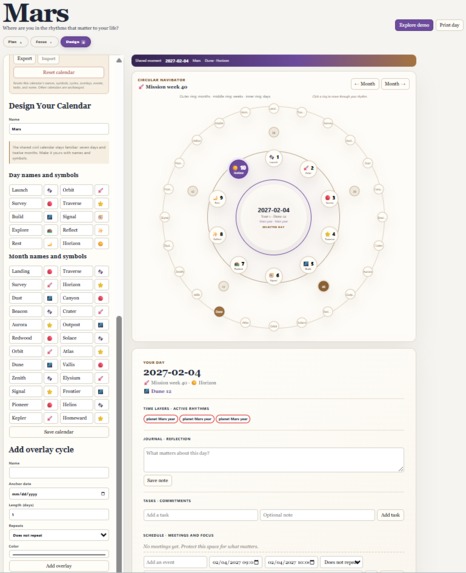
Task: Focus the calendar Name field containing Mars
Action: click(59, 129)
